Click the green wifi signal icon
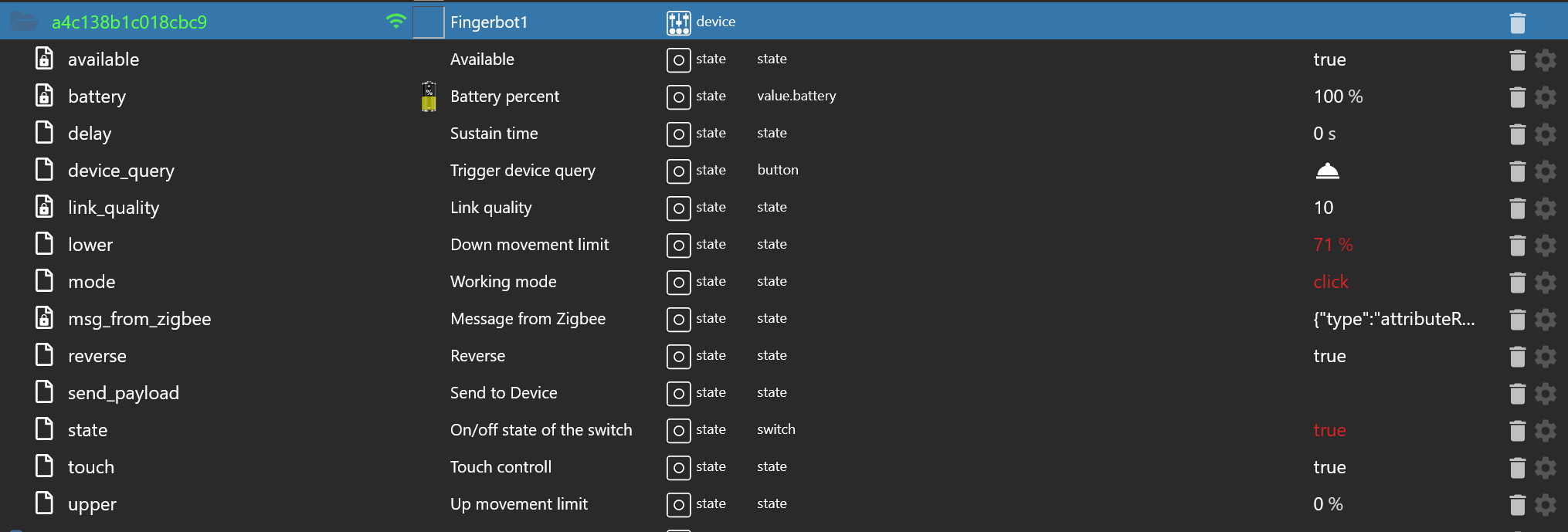This screenshot has height=532, width=1568. (395, 22)
